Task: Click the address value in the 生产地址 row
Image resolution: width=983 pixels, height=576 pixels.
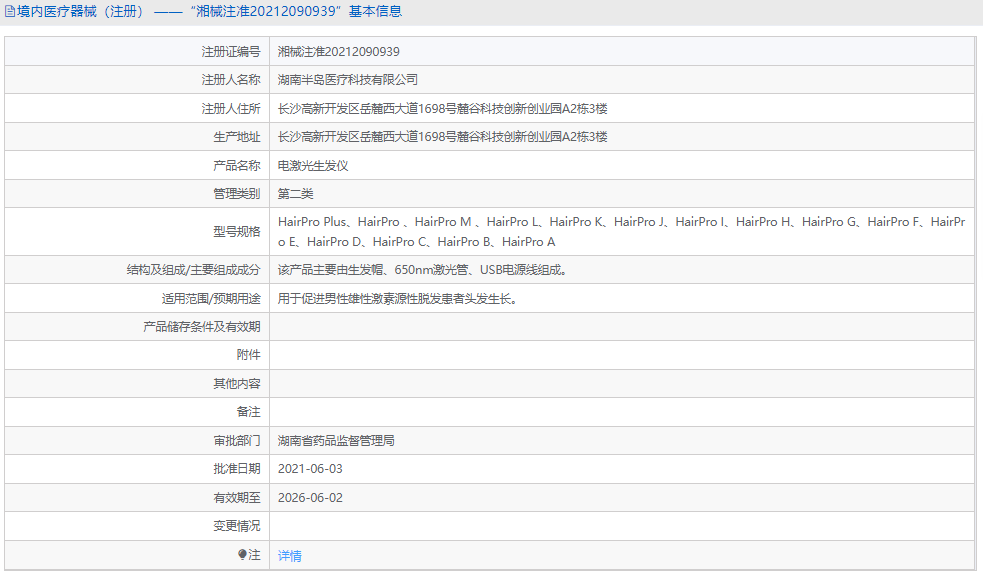Action: click(x=443, y=137)
